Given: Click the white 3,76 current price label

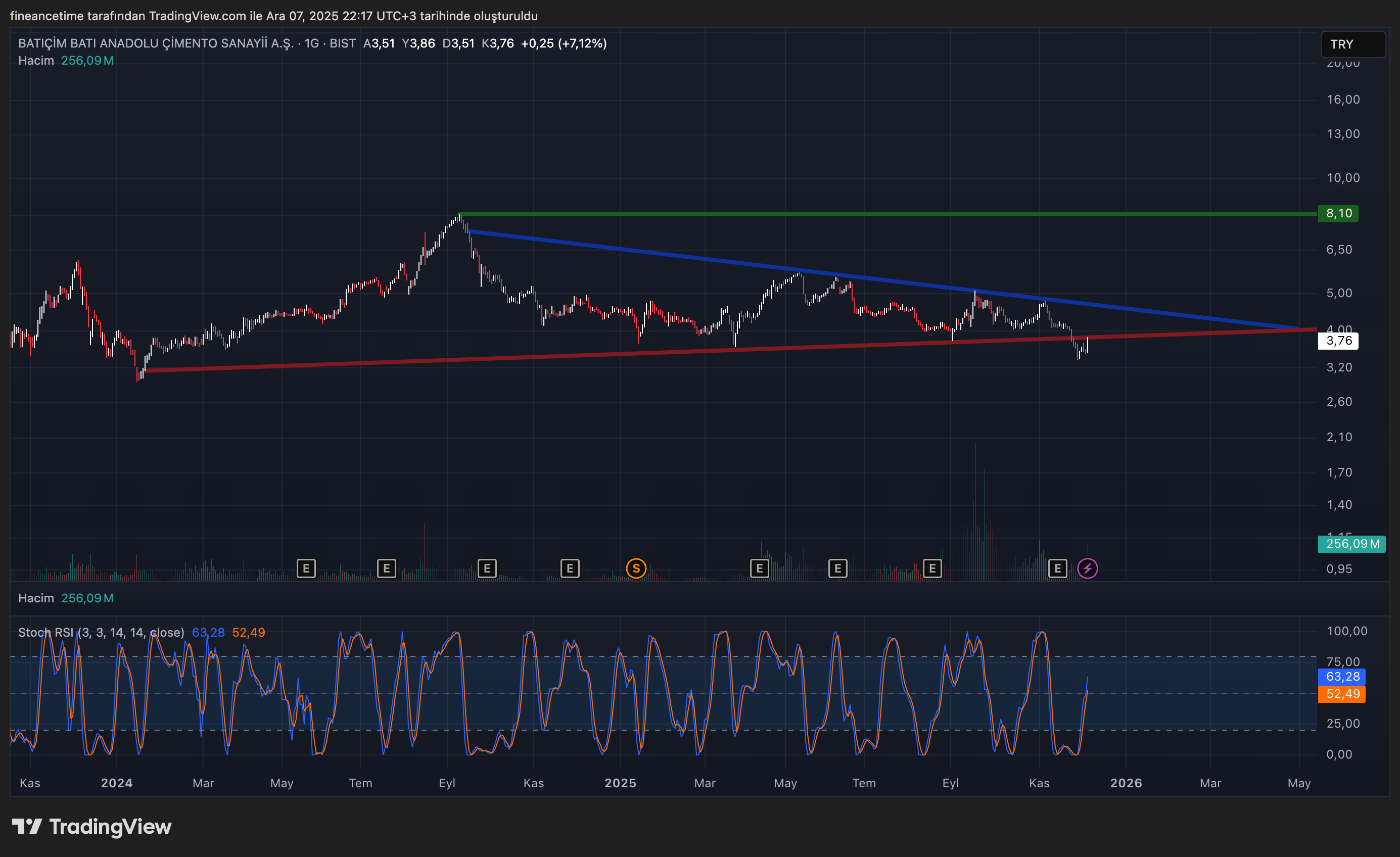Looking at the screenshot, I should point(1338,341).
